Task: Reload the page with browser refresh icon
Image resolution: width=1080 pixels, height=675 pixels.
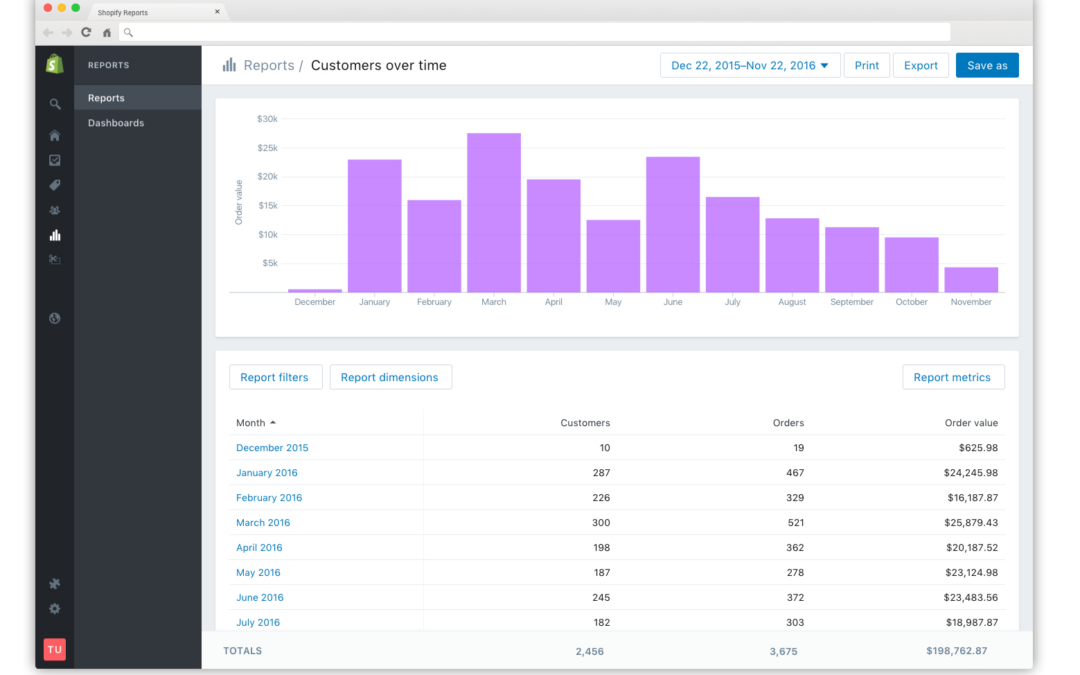Action: (86, 32)
